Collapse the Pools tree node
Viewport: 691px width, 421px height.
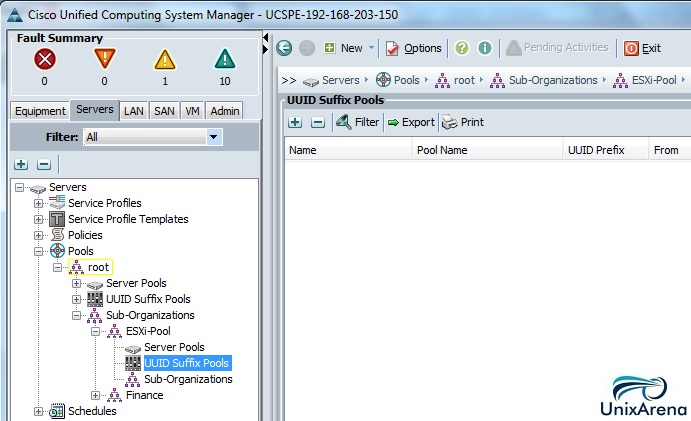[x=38, y=251]
